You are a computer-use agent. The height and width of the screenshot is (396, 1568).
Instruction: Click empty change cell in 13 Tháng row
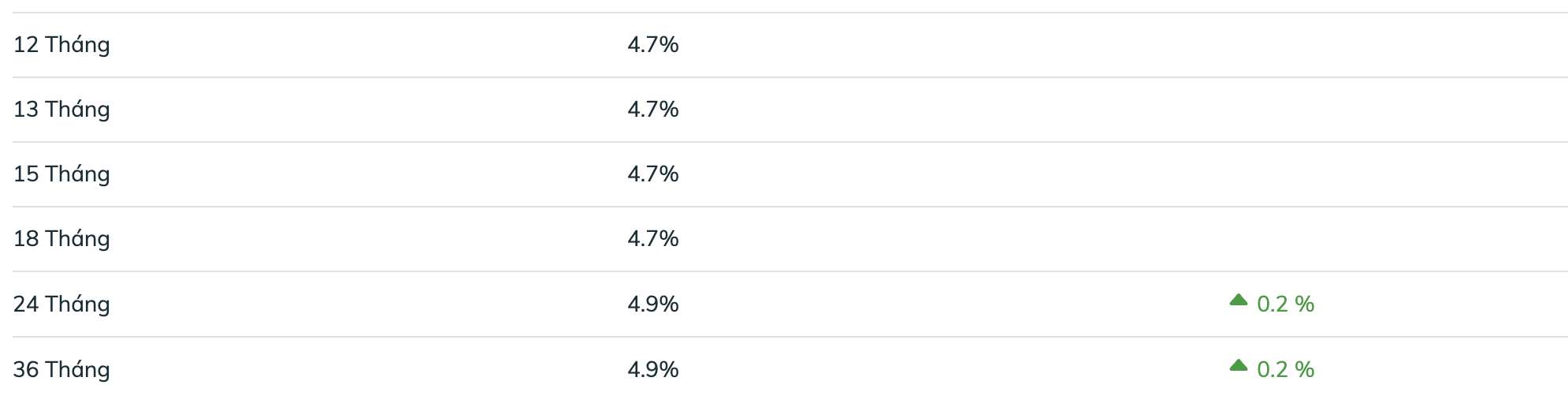point(1272,110)
